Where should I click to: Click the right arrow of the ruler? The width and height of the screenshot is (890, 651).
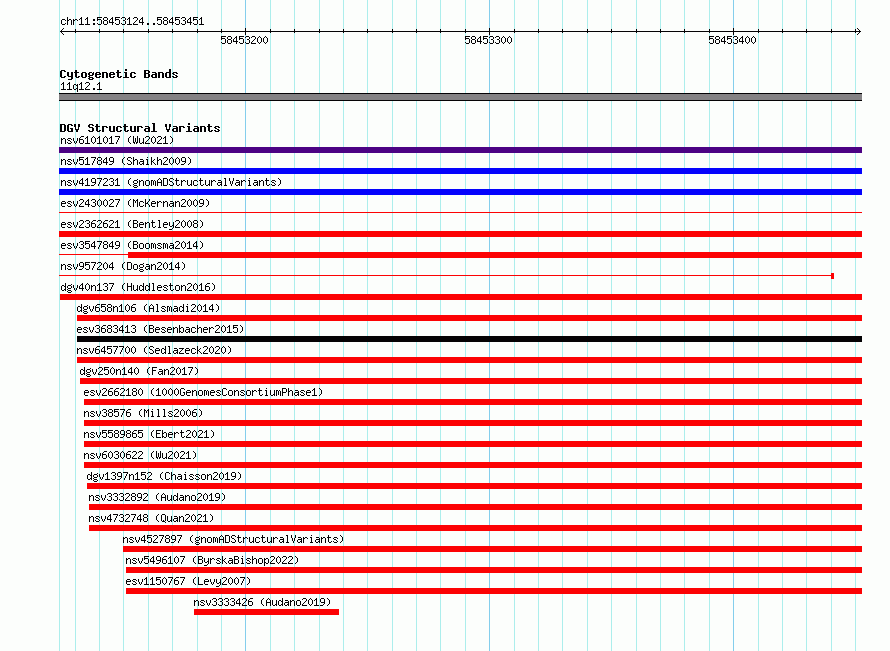(x=858, y=31)
